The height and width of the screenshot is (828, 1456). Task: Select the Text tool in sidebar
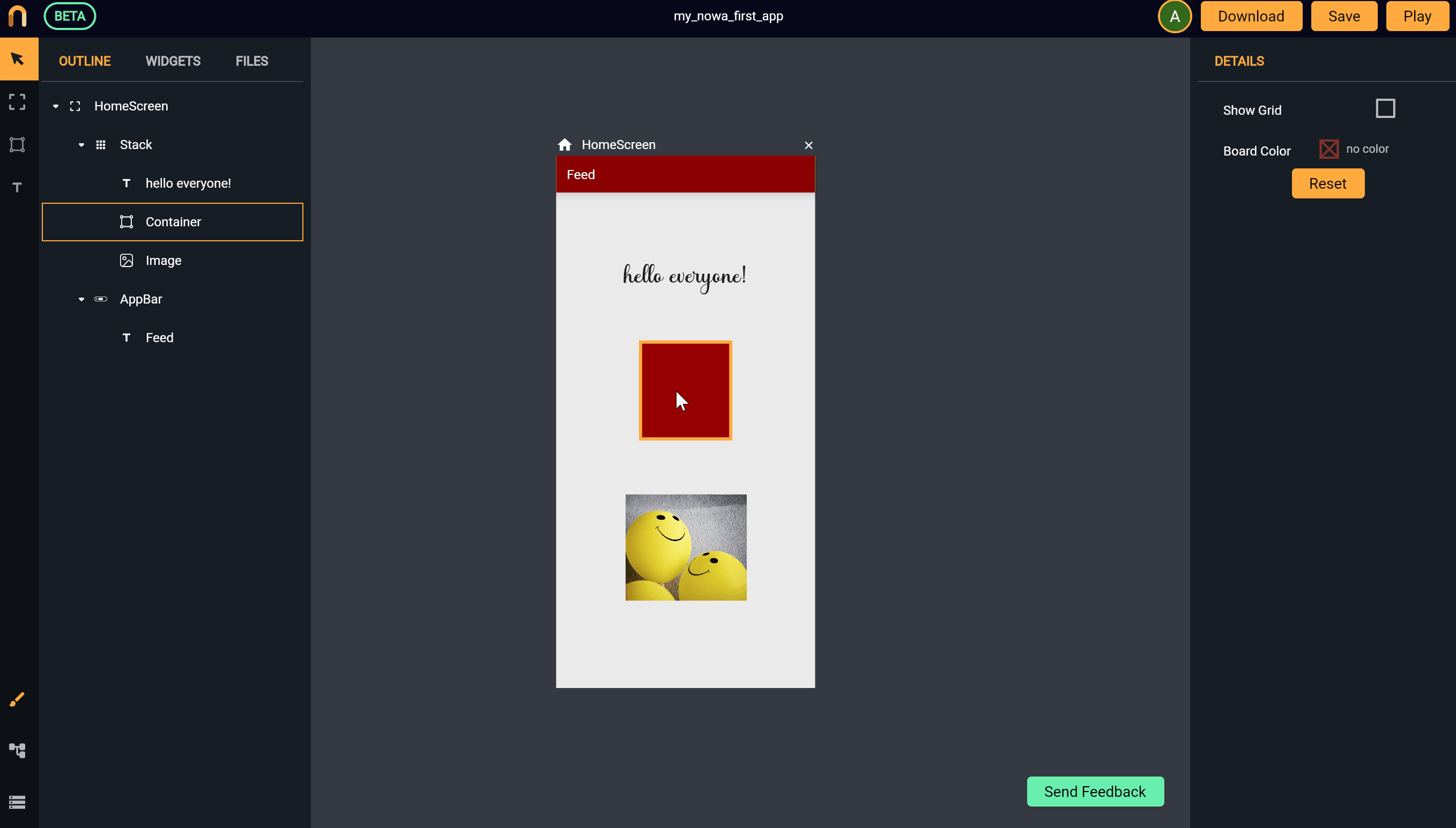[x=17, y=187]
